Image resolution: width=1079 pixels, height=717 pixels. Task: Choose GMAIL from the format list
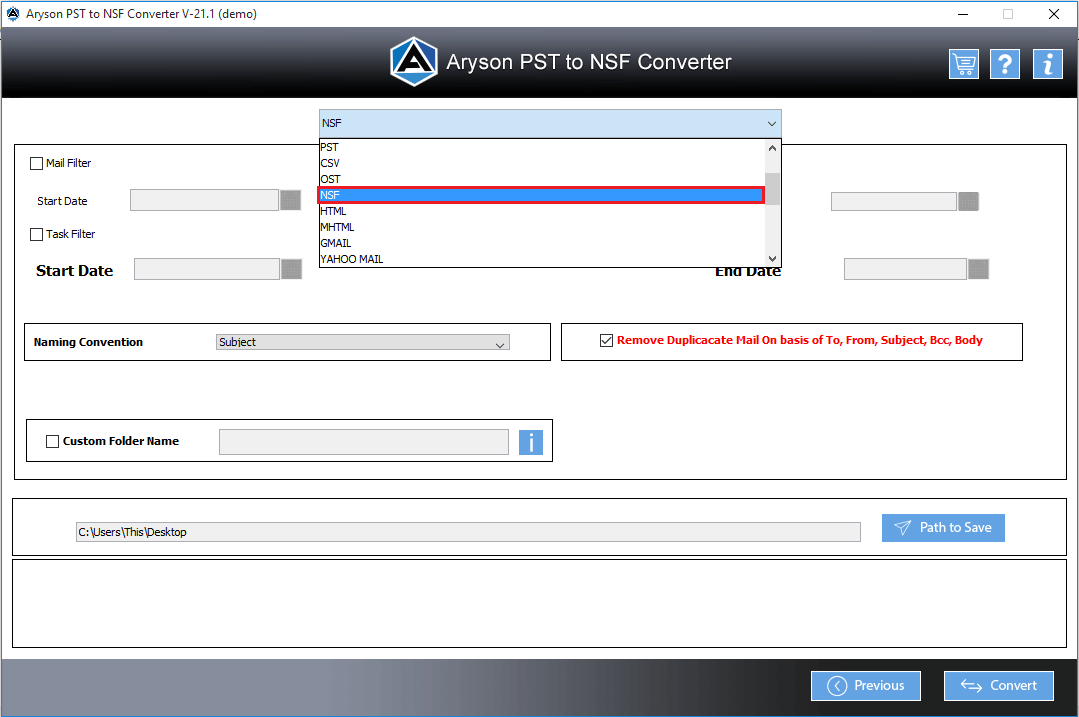tap(542, 243)
